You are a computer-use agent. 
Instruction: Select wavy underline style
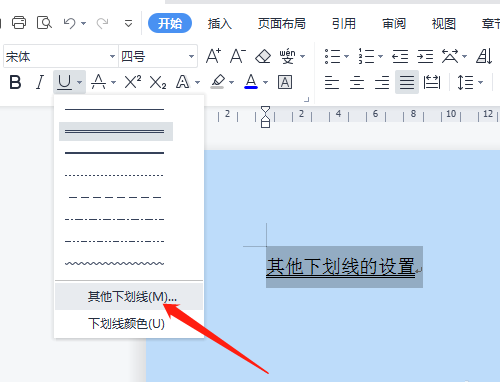click(115, 263)
